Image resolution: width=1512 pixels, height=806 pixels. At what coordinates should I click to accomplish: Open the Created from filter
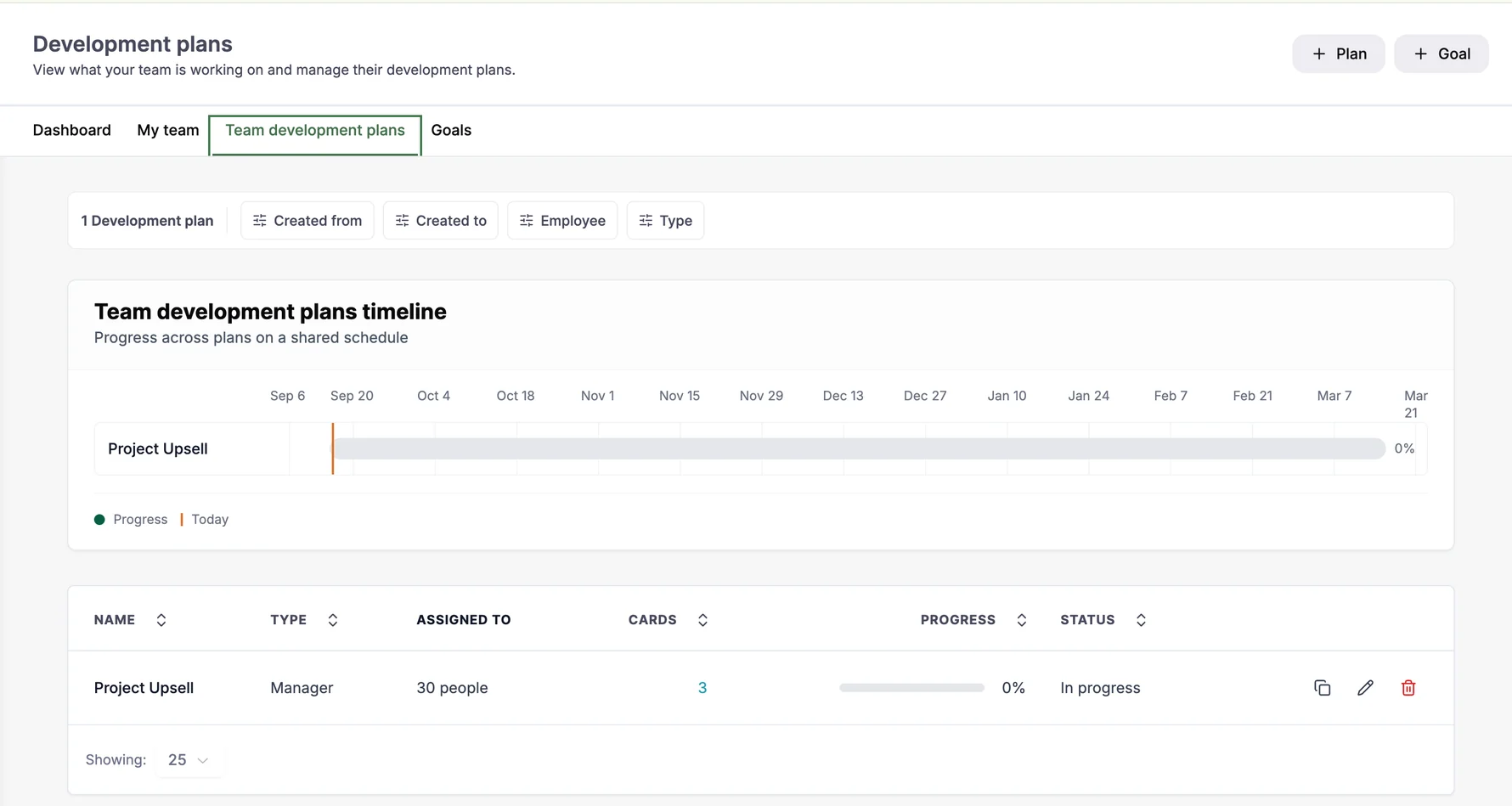point(307,221)
